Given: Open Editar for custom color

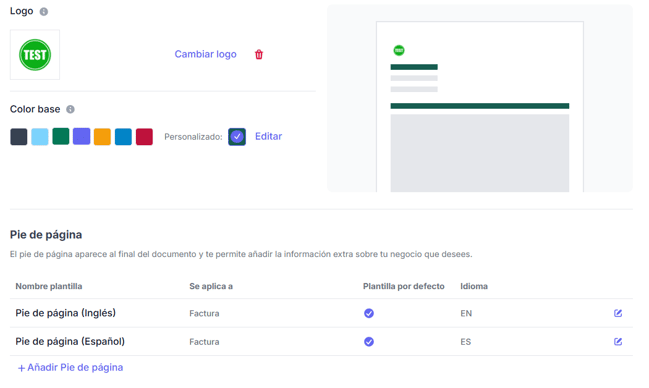Looking at the screenshot, I should 268,136.
